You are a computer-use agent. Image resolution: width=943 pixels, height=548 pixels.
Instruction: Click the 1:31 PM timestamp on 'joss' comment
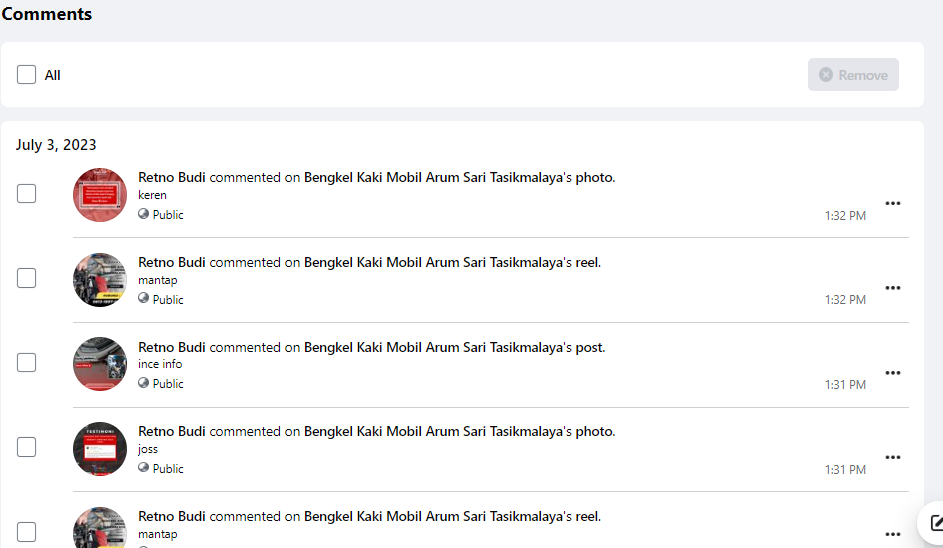point(845,470)
